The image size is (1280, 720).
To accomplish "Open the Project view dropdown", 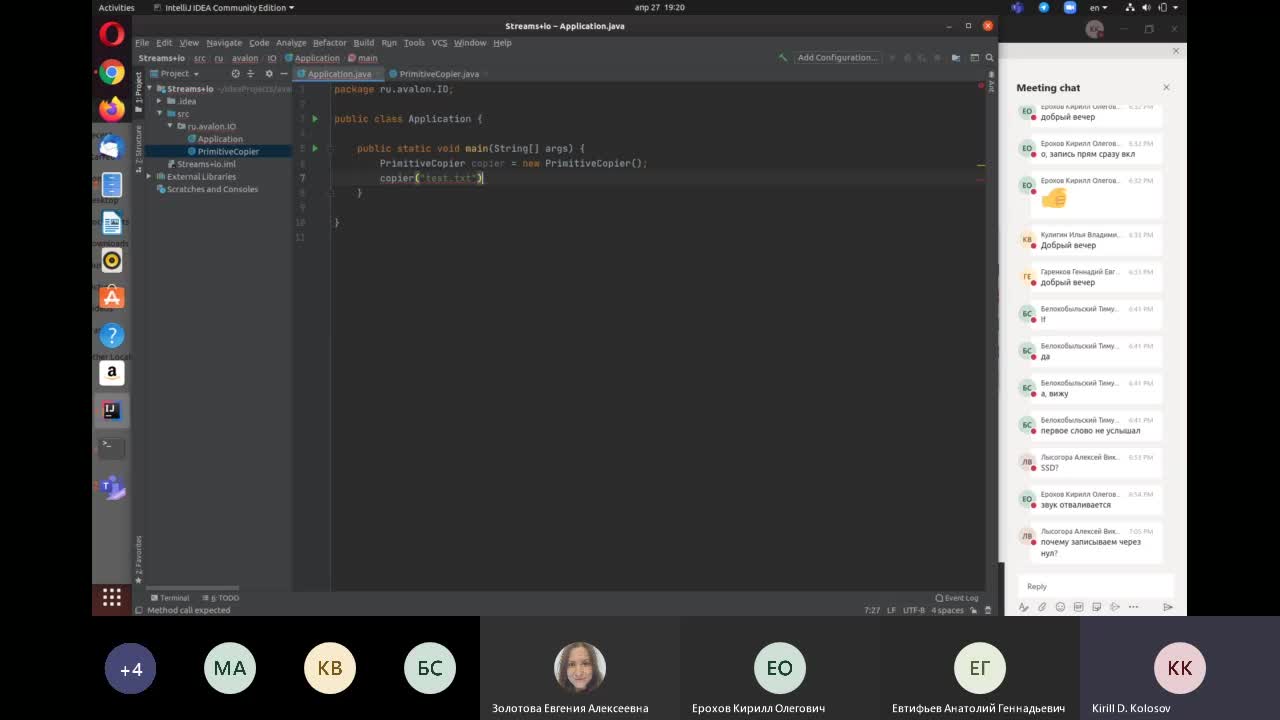I will (176, 74).
